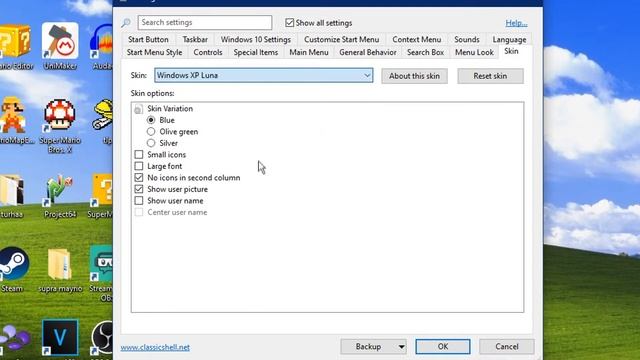Open the General Behavior tab

368,52
